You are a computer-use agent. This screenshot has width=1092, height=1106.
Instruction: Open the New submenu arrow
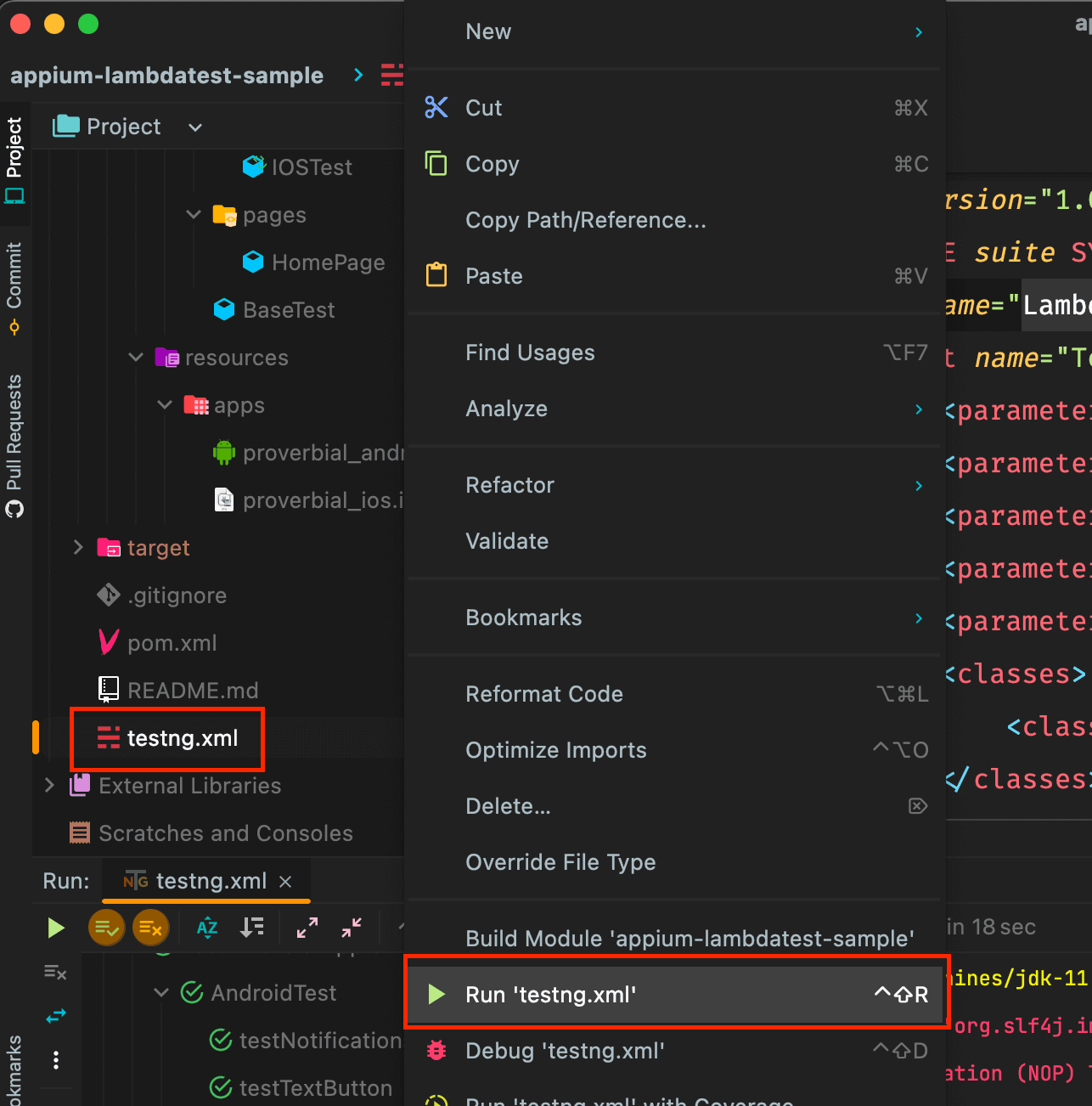[x=919, y=32]
